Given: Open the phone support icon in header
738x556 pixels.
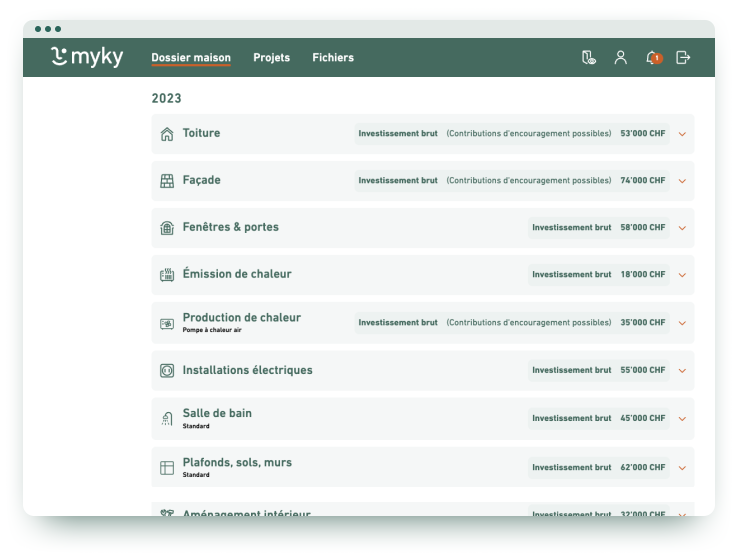Looking at the screenshot, I should 589,57.
